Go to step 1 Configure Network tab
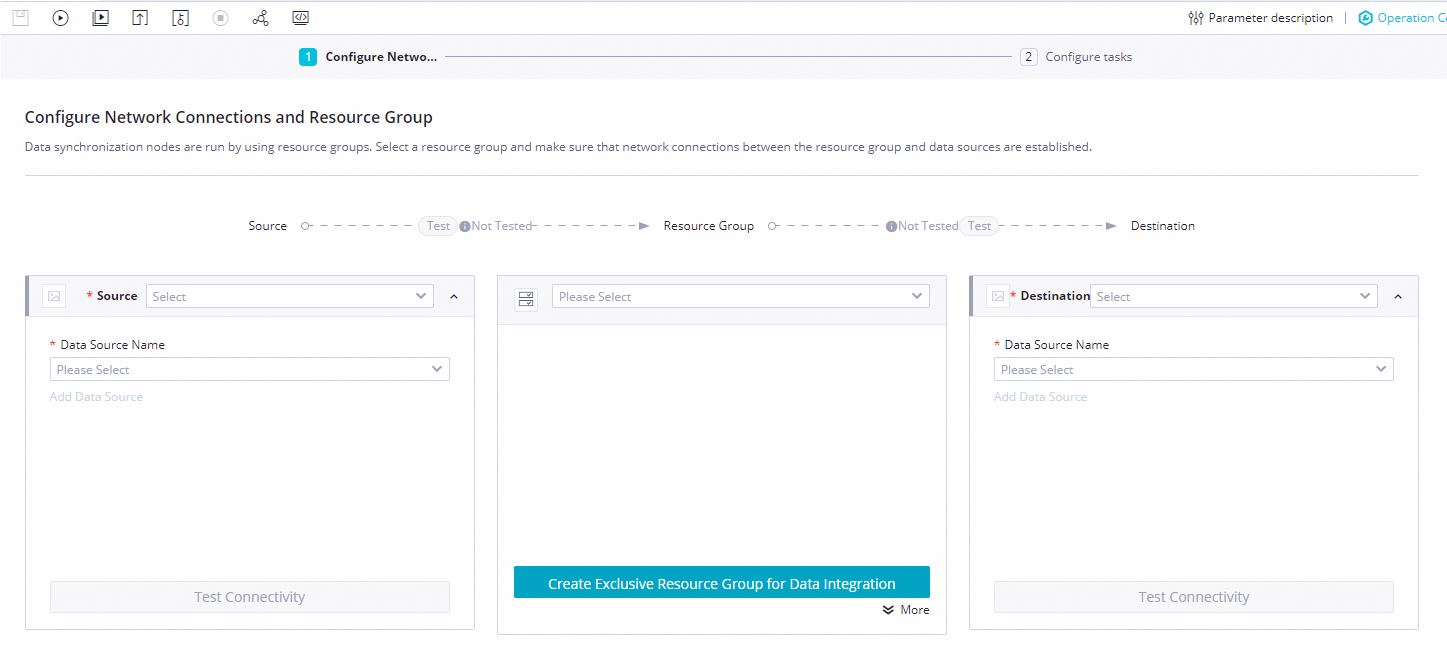1447x670 pixels. tap(368, 57)
